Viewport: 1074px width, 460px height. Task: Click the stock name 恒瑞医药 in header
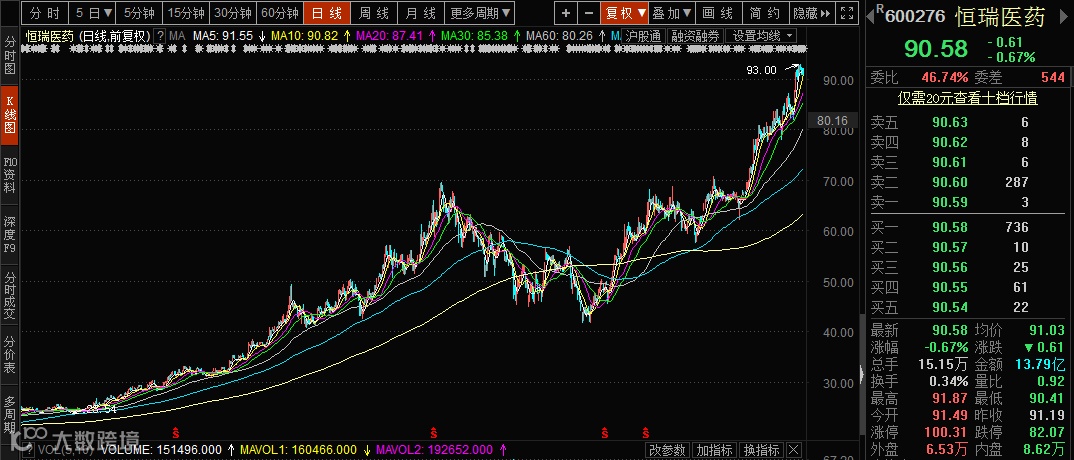pyautogui.click(x=1001, y=16)
